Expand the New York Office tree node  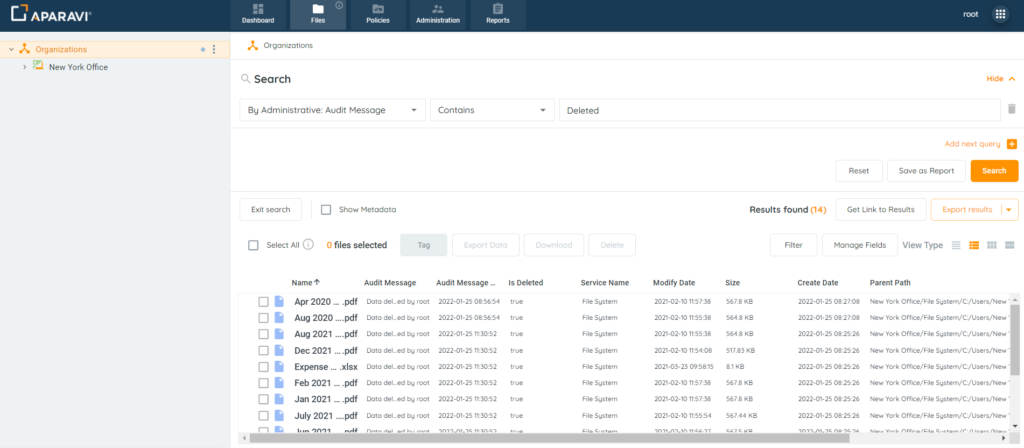[x=24, y=67]
